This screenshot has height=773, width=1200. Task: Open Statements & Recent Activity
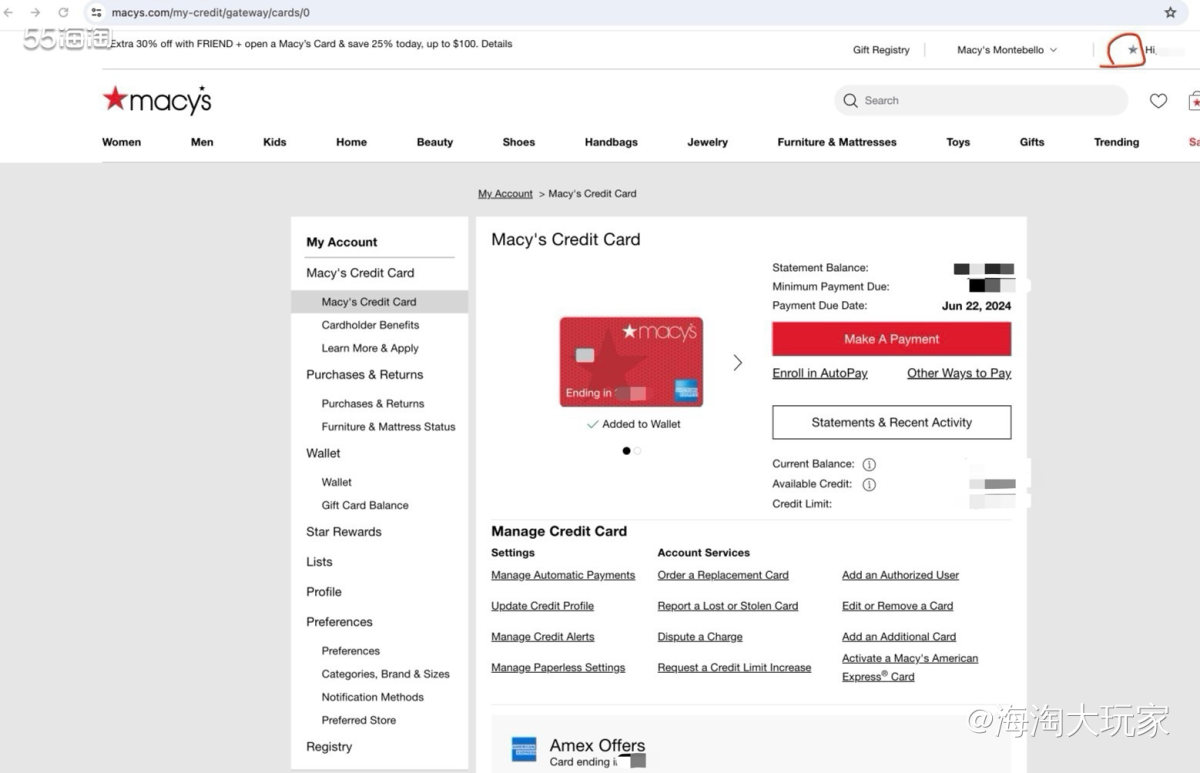tap(891, 422)
